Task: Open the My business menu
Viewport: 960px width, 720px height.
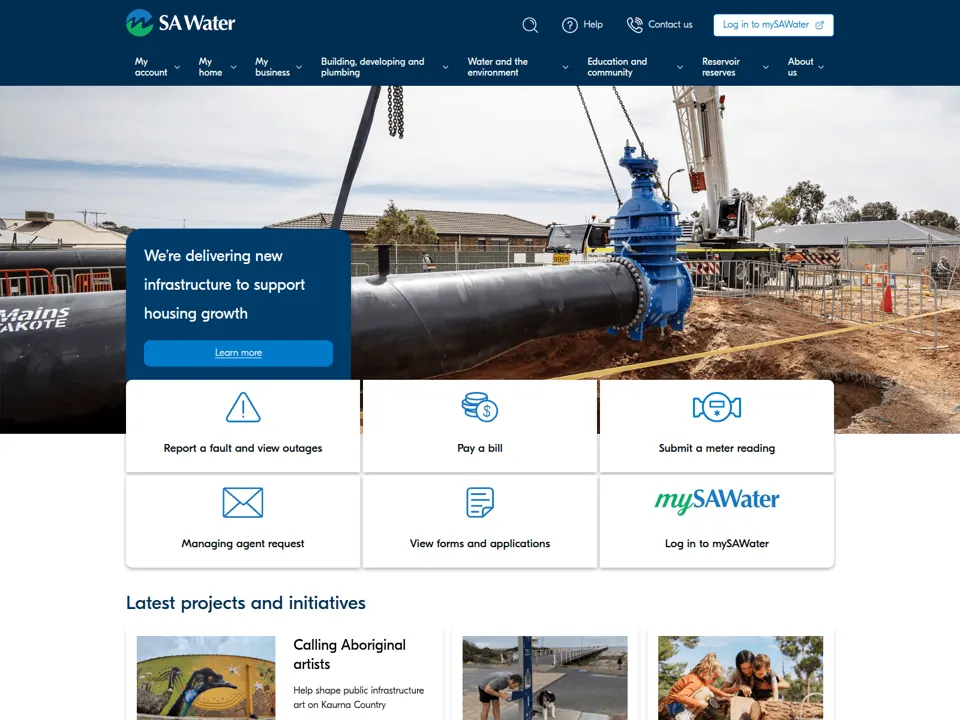Action: (272, 67)
